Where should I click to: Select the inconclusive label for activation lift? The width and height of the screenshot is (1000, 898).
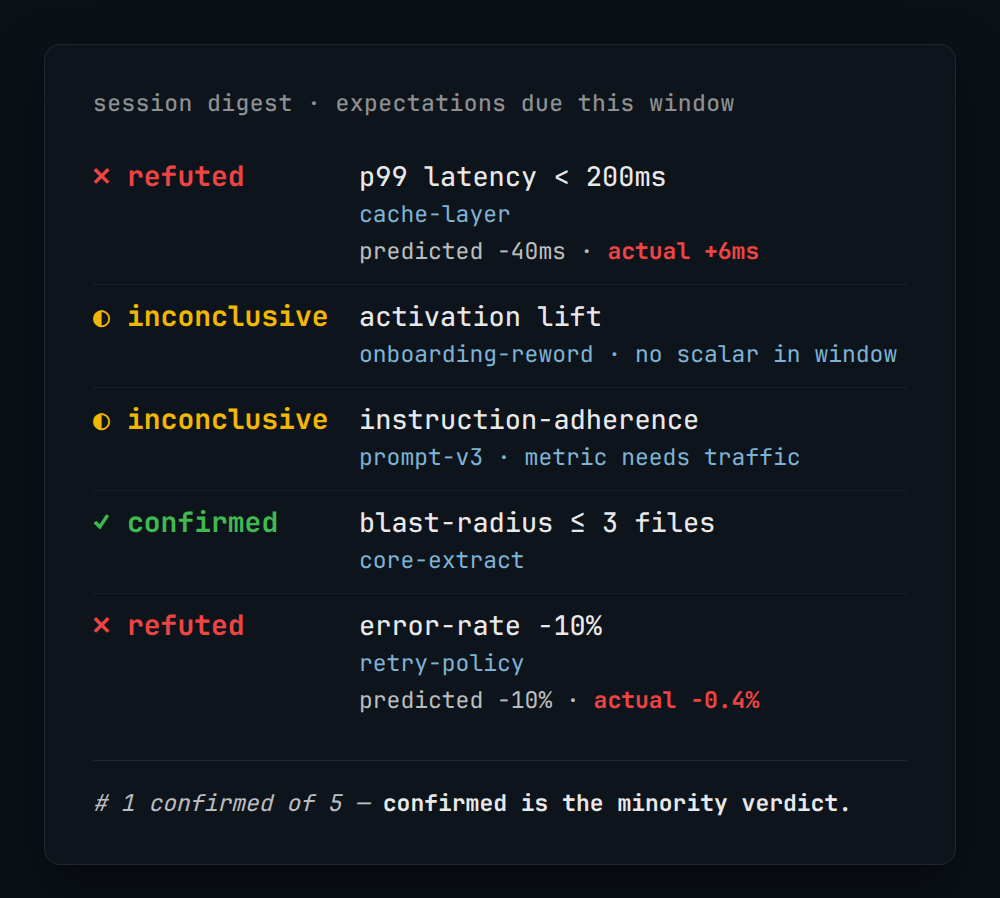click(x=228, y=317)
